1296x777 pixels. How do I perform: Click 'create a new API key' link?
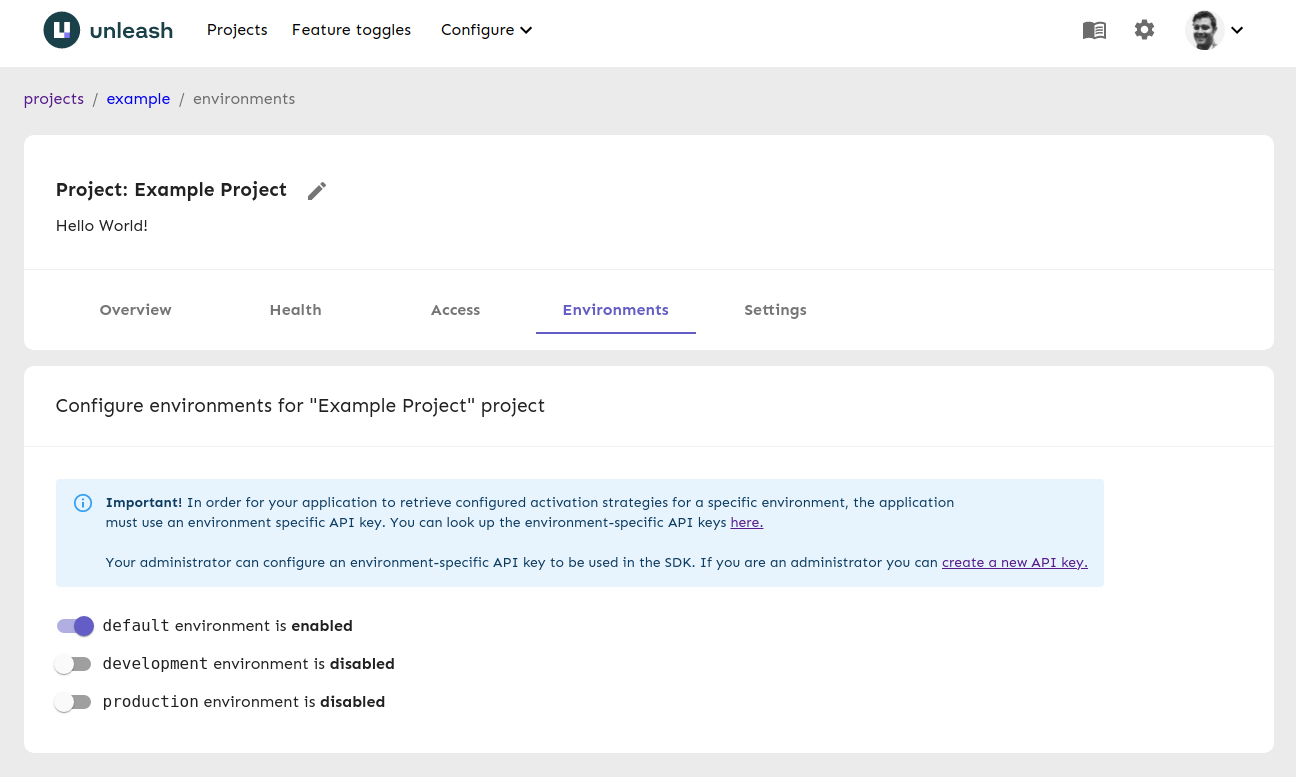(1014, 562)
